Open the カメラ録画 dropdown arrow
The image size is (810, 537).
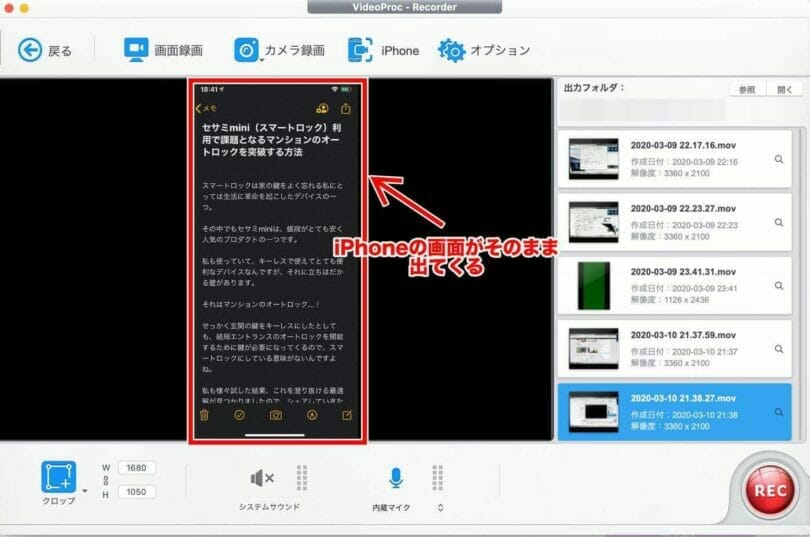[x=261, y=60]
